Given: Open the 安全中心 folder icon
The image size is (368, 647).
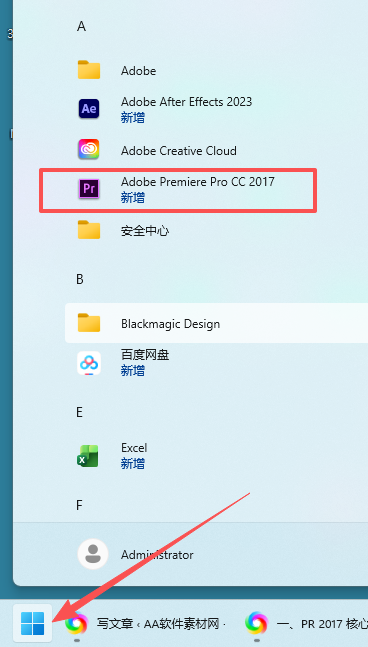Looking at the screenshot, I should [89, 230].
